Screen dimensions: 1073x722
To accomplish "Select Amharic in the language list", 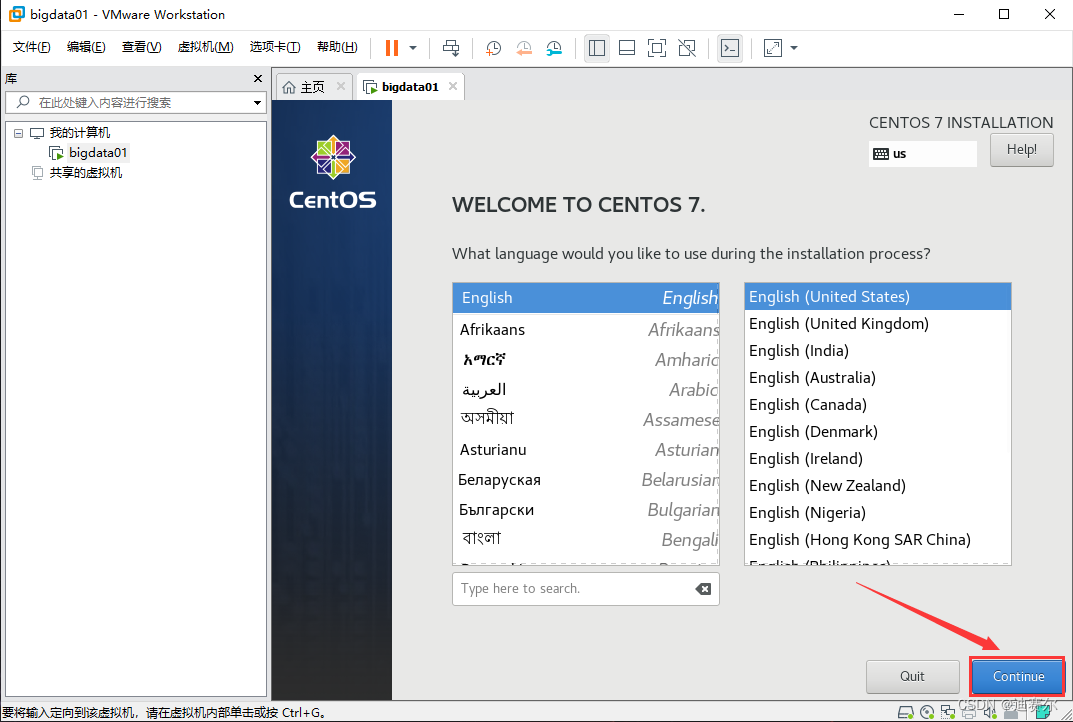I will pos(586,359).
